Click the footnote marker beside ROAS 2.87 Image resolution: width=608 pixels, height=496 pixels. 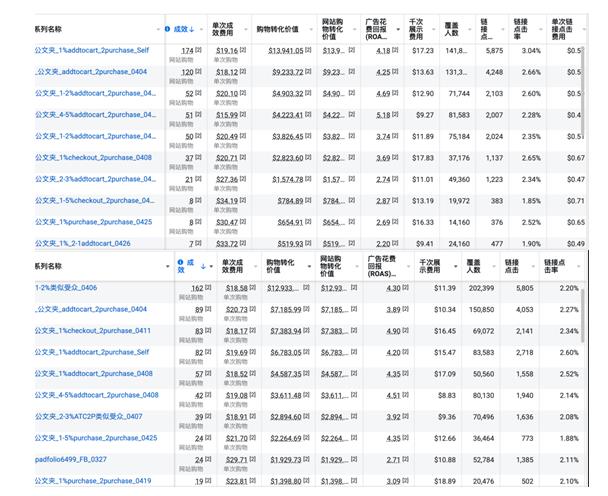click(x=395, y=200)
